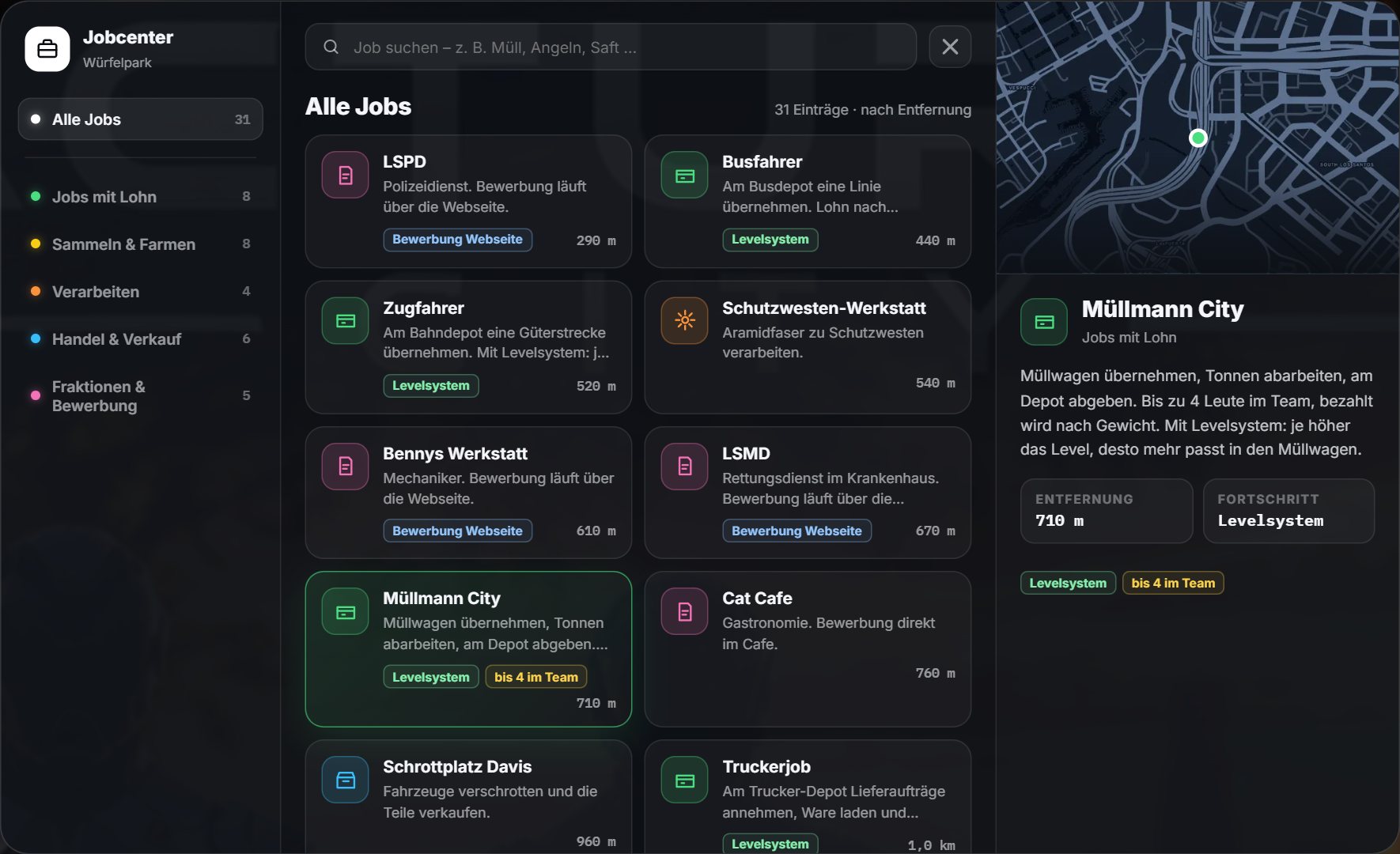Open the Sammeln & Farmen category
The image size is (1400, 854).
coord(141,244)
